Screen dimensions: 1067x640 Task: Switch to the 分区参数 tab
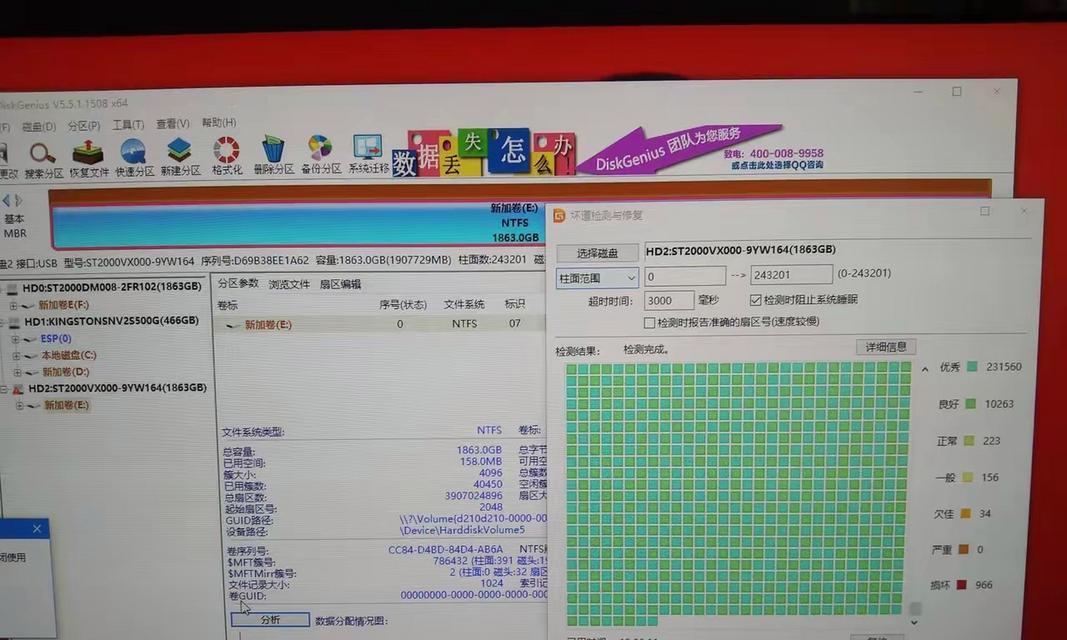point(238,284)
